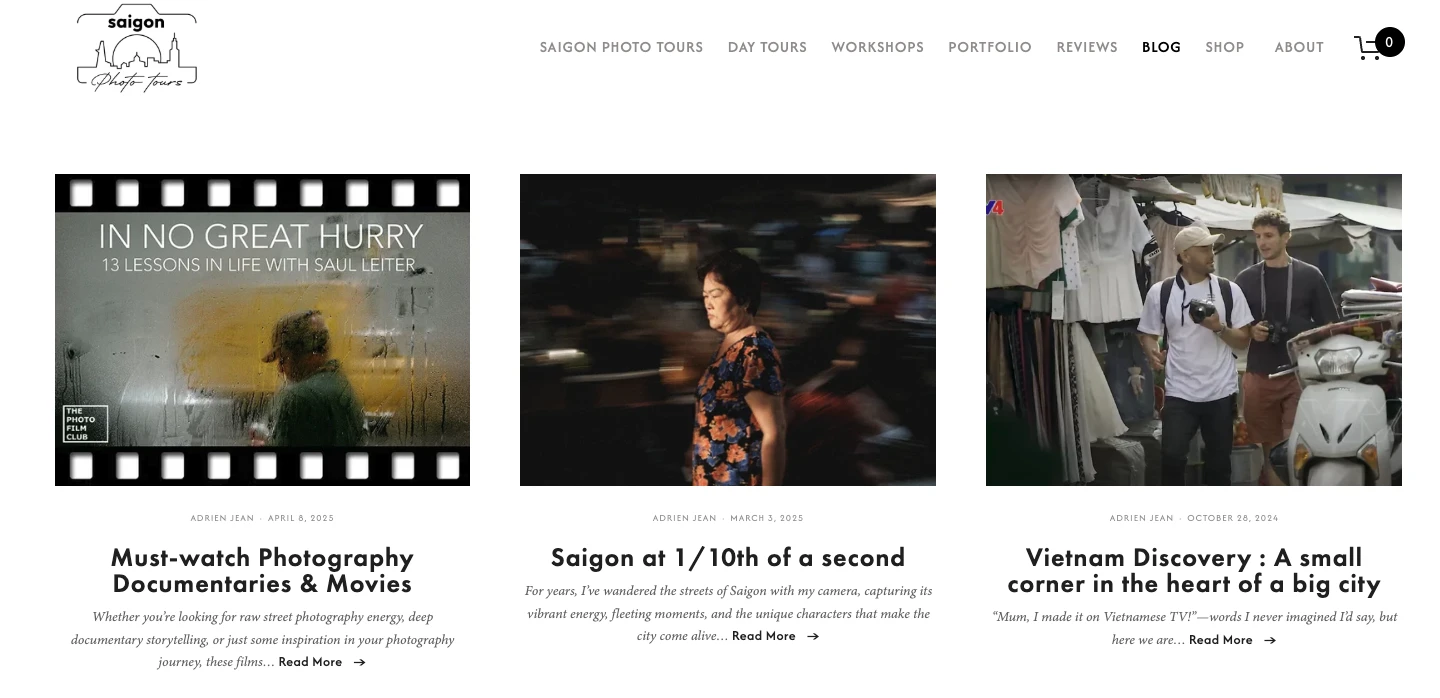Open the article Saigon at 1/10th of a second
Image resolution: width=1440 pixels, height=698 pixels.
(727, 557)
